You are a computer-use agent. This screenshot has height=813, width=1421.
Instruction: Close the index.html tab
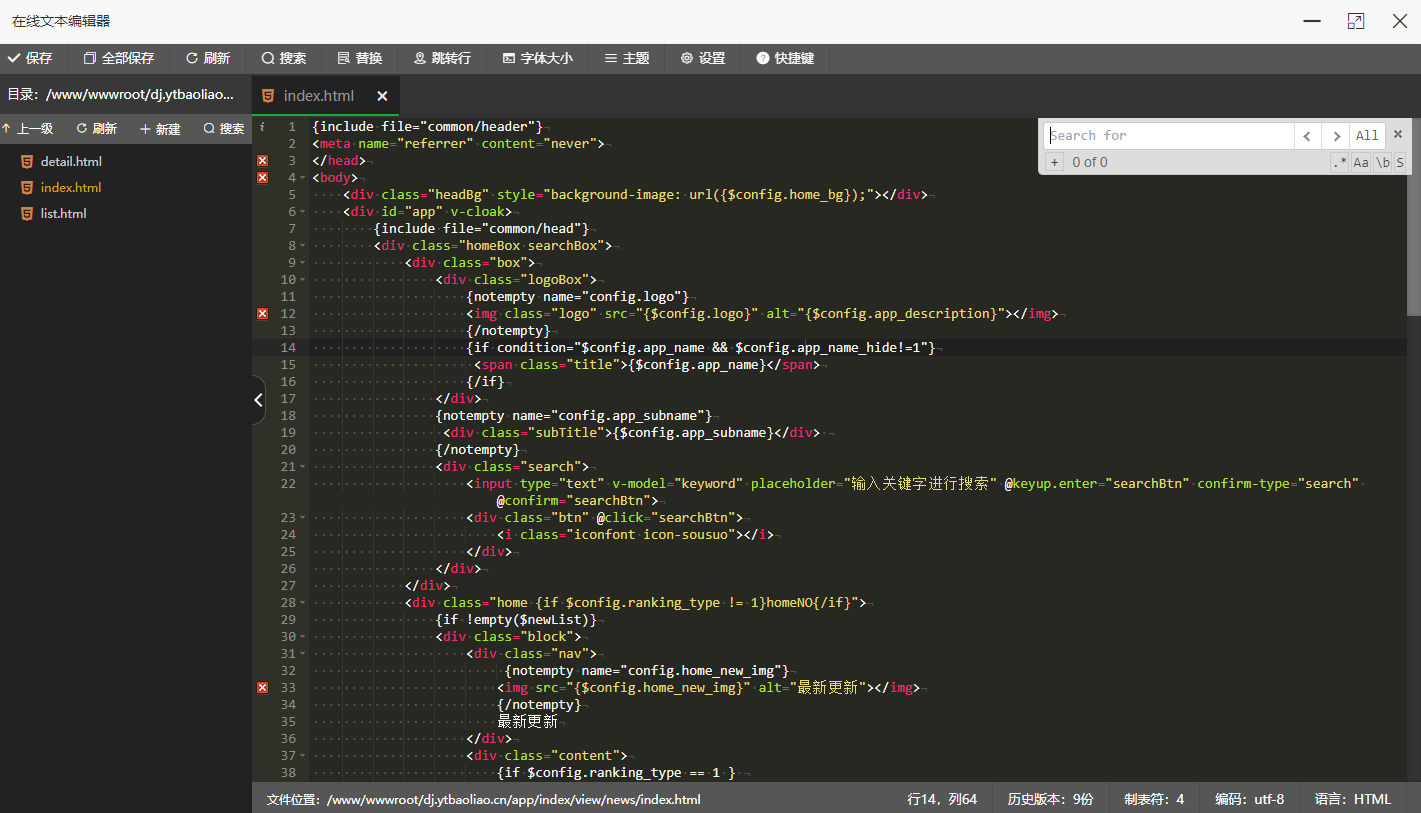tap(382, 96)
